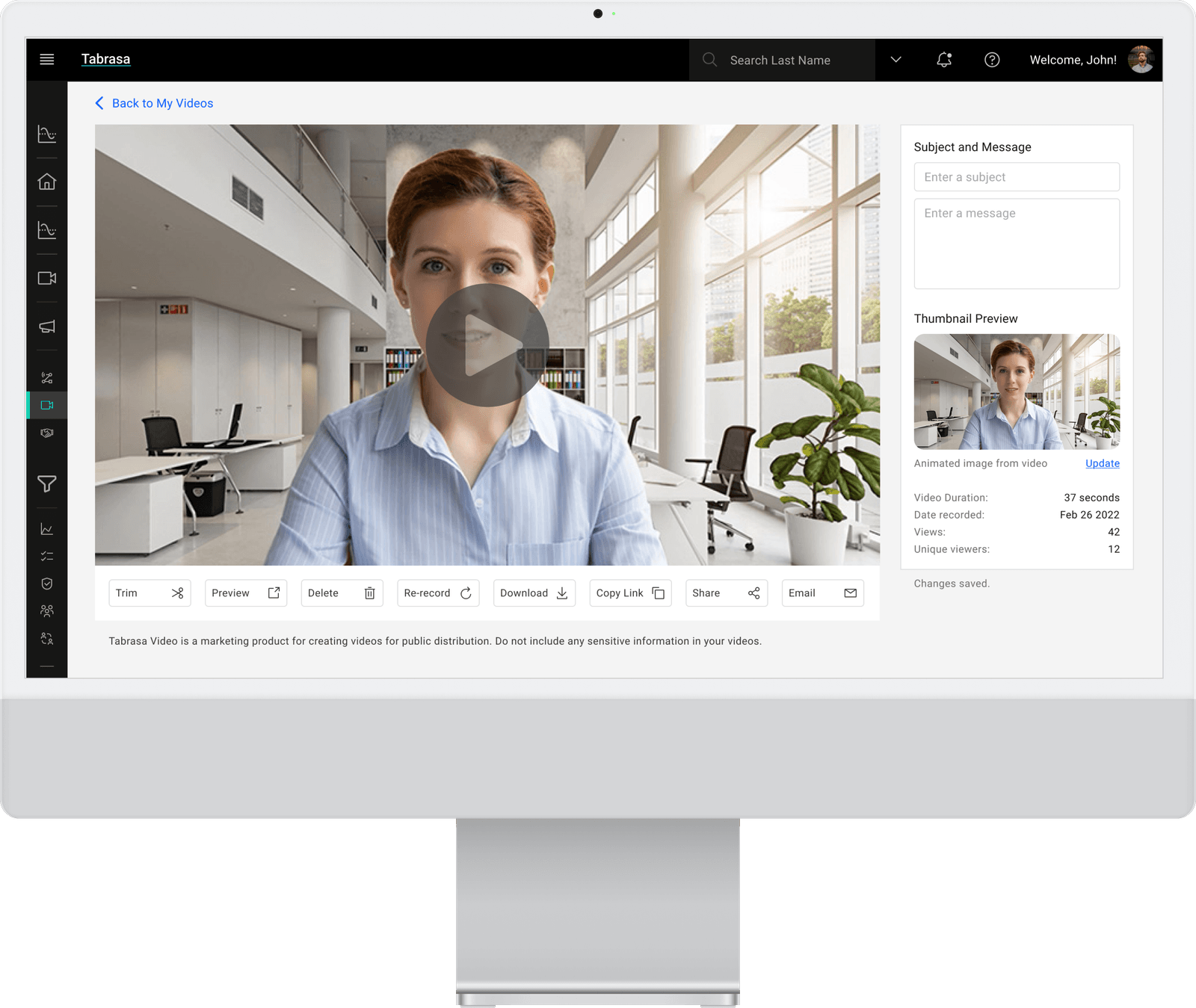Open the checklist icon in the sidebar
This screenshot has width=1196, height=1008.
coord(47,555)
